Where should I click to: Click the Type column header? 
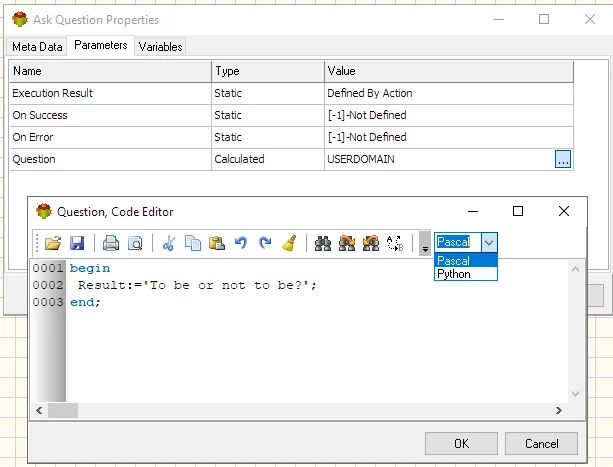[268, 71]
